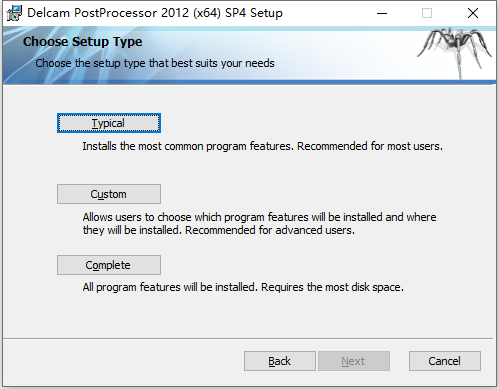The width and height of the screenshot is (499, 389).
Task: Click the Delcam PostProcessor 2012 title text
Action: (155, 13)
